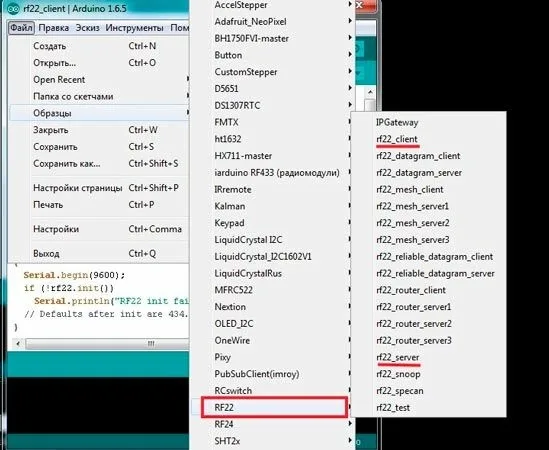549x450 pixels.
Task: Expand RF24 examples submenu
Action: tap(273, 424)
